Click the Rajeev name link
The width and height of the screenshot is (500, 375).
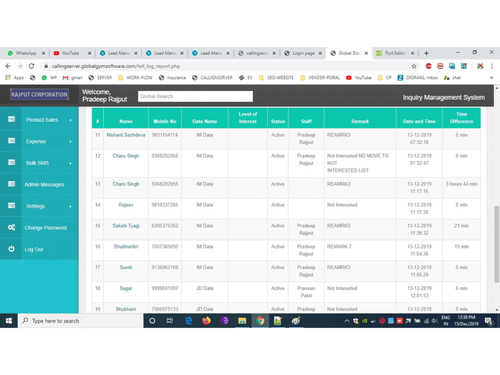(126, 205)
